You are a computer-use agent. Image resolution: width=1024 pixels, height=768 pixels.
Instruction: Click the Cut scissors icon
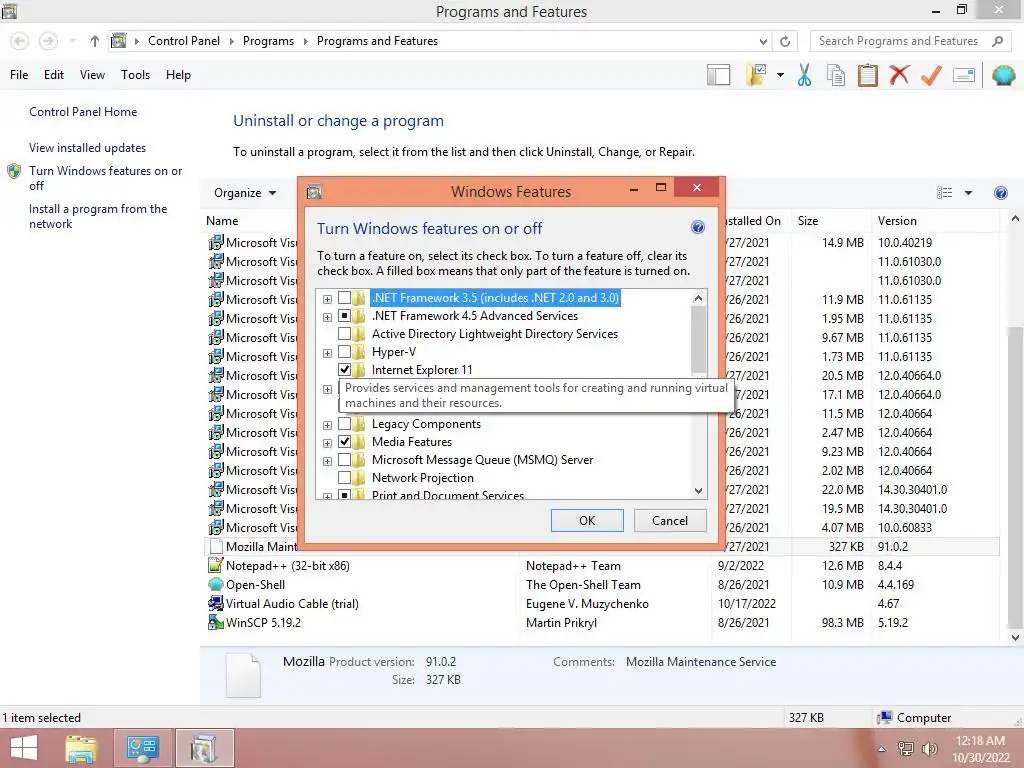[x=805, y=75]
